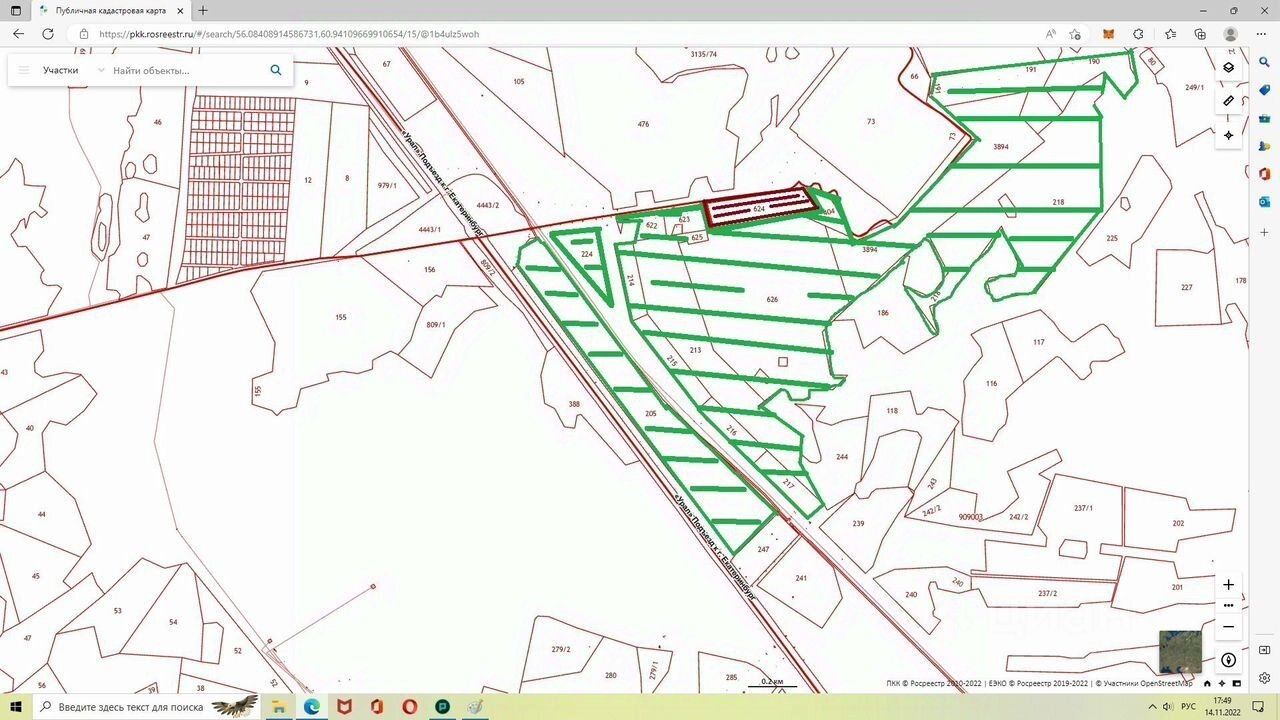Open a new browser tab
This screenshot has height=720, width=1280.
click(203, 10)
